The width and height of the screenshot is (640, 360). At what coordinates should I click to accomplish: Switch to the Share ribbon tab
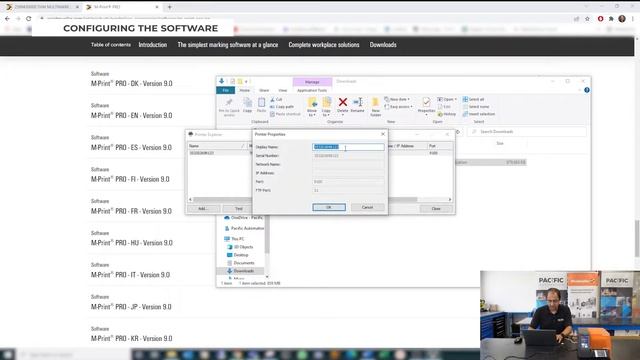(264, 90)
